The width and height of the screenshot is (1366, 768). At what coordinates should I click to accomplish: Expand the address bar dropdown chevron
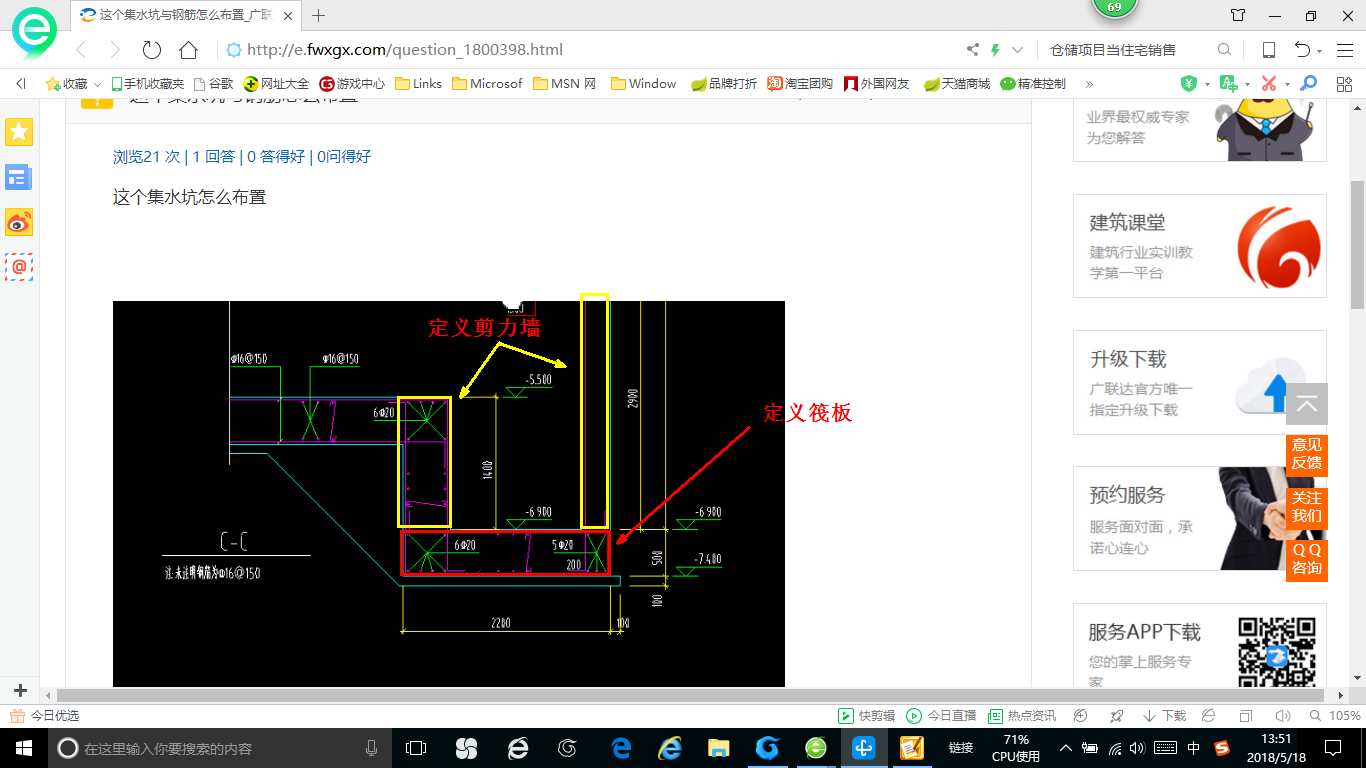coord(1018,50)
